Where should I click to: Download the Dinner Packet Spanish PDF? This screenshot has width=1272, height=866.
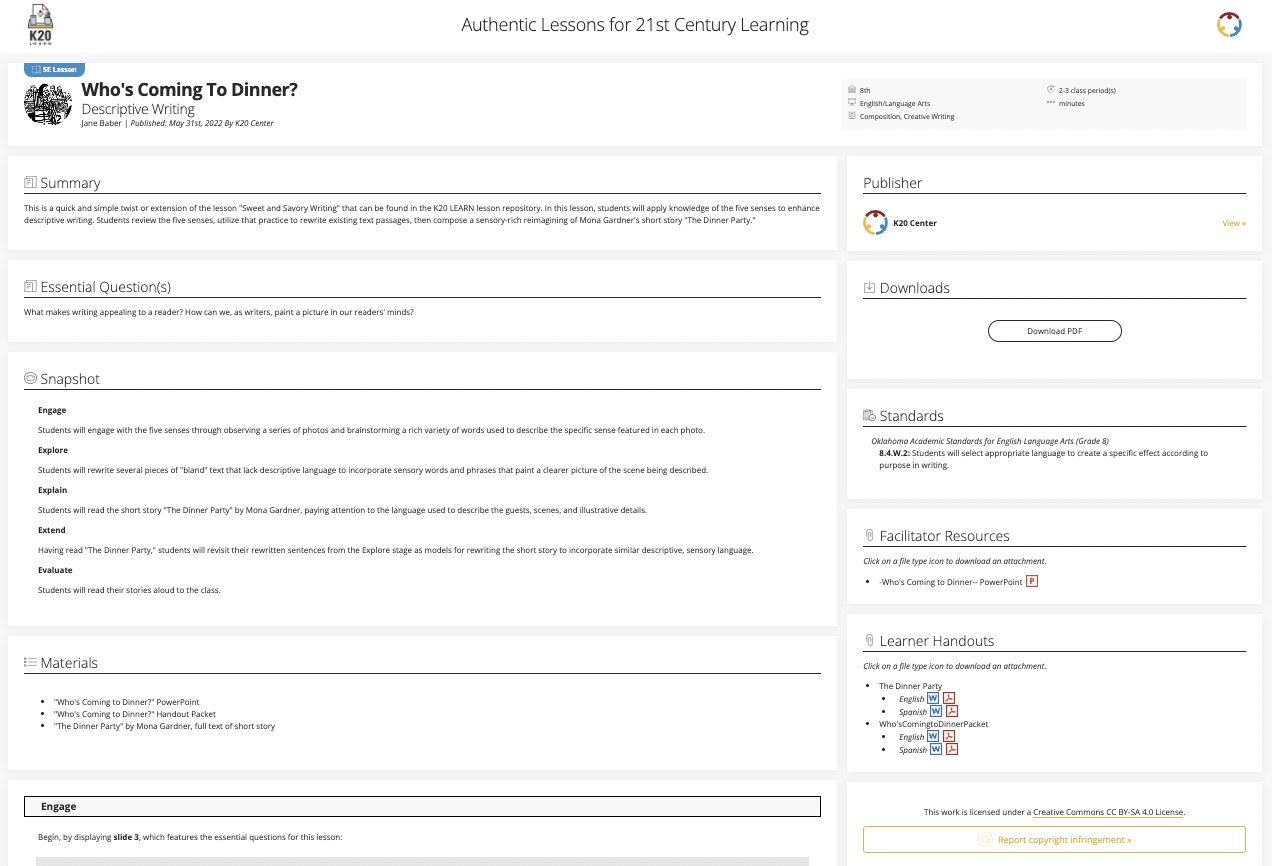(x=952, y=749)
